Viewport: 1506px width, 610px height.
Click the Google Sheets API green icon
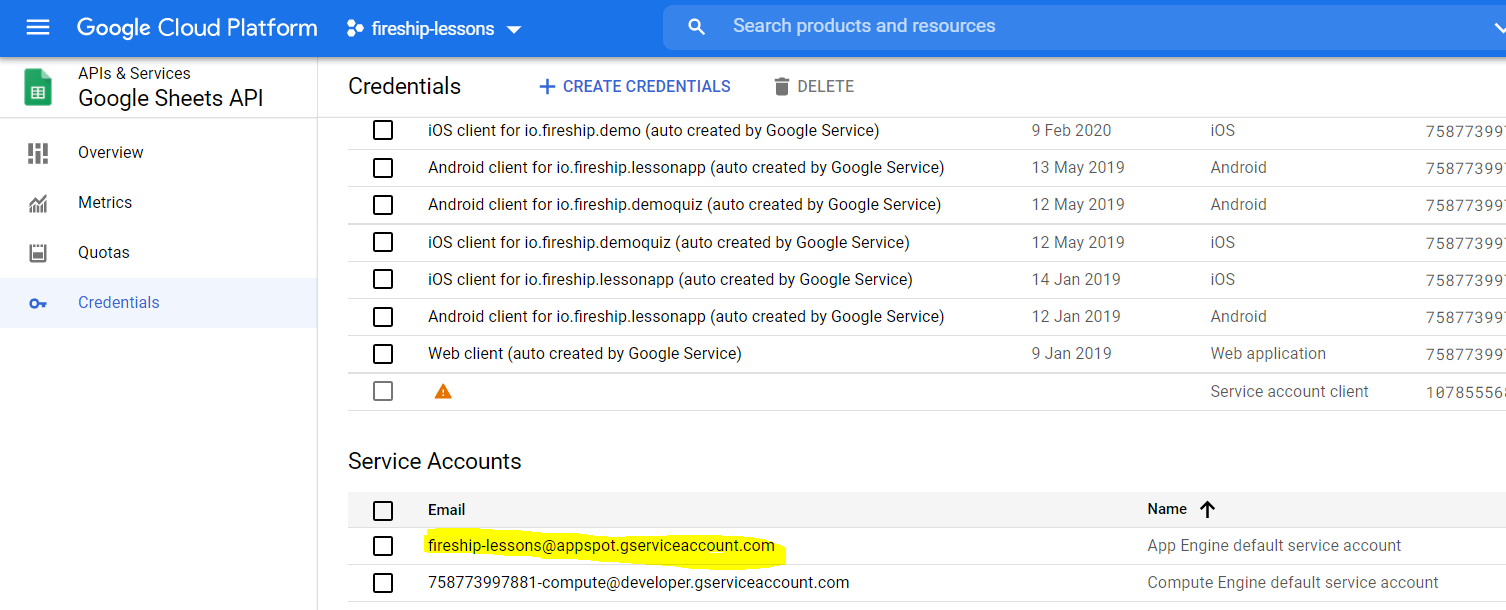point(36,87)
